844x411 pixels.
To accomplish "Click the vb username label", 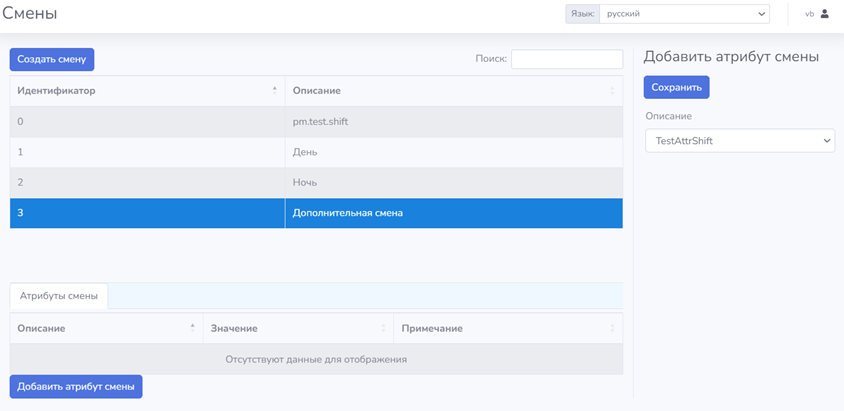I will click(809, 14).
